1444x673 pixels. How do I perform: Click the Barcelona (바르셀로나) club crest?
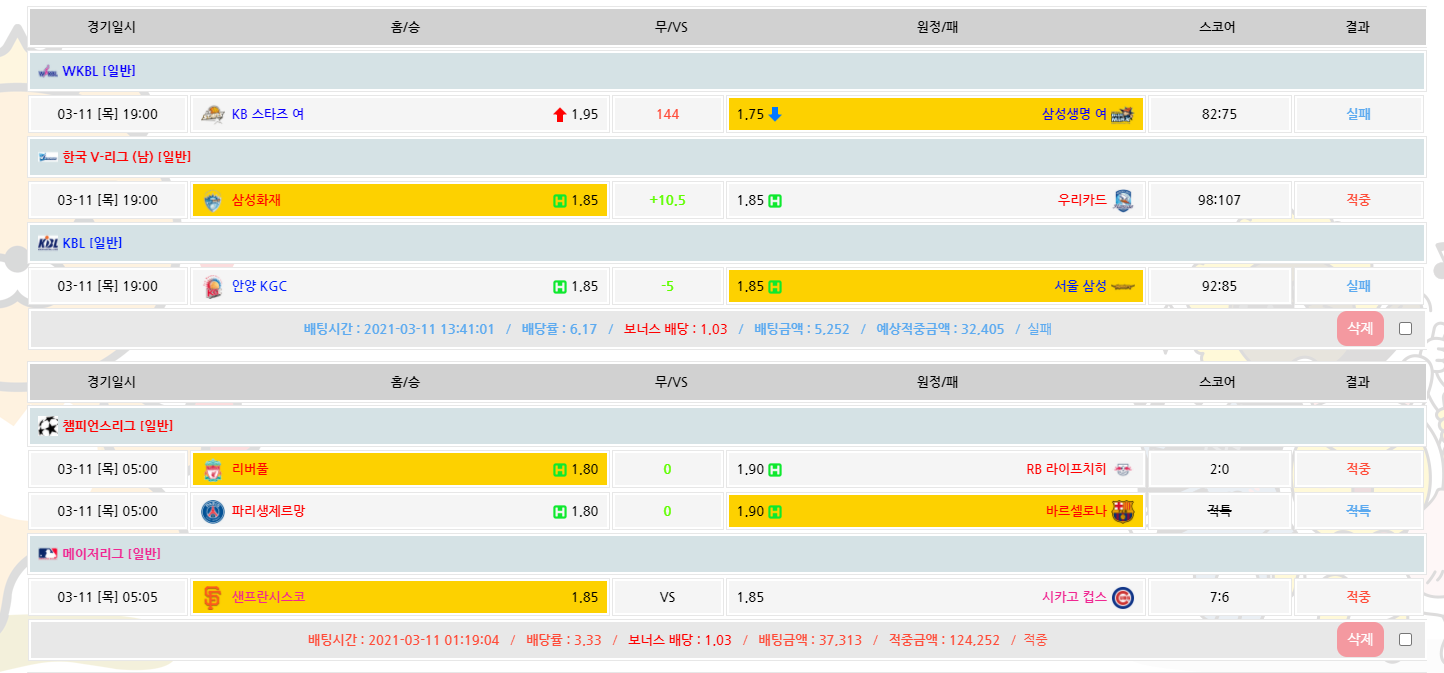(x=1123, y=512)
